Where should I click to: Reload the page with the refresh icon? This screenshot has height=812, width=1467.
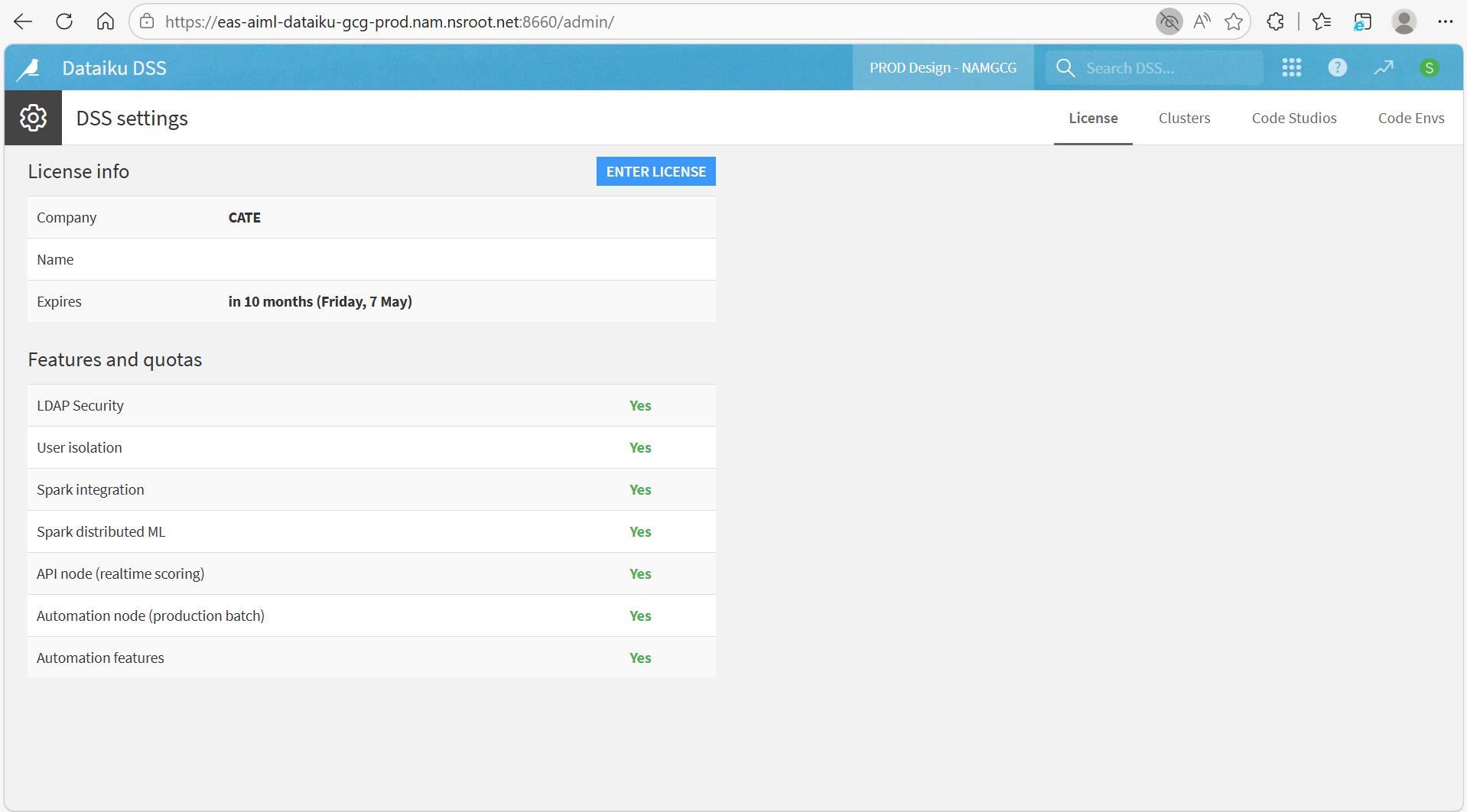pyautogui.click(x=64, y=21)
